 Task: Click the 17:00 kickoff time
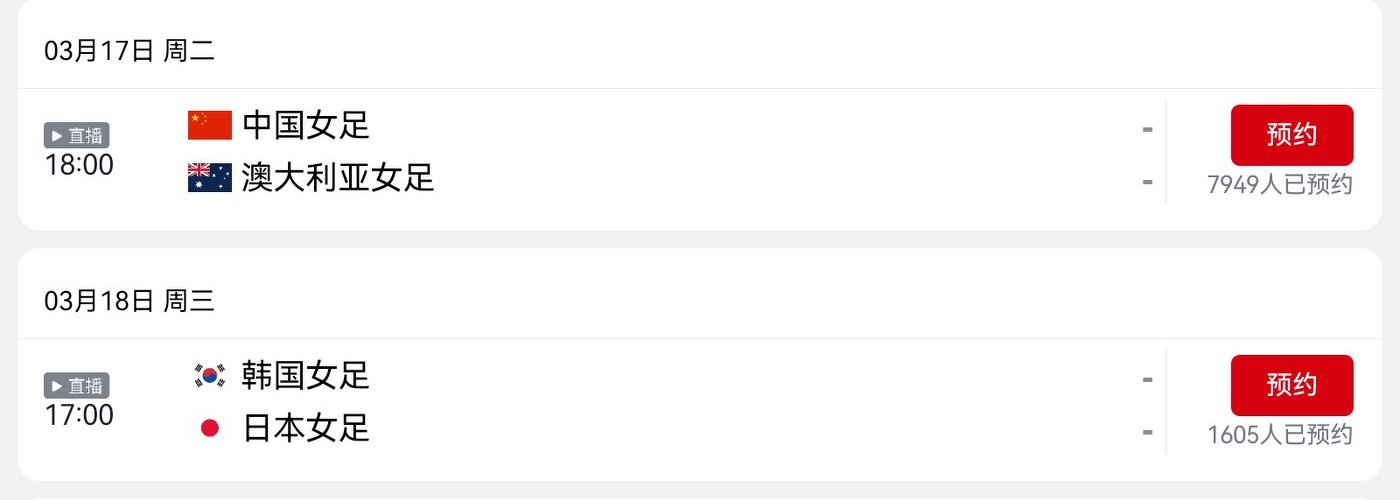tap(79, 415)
